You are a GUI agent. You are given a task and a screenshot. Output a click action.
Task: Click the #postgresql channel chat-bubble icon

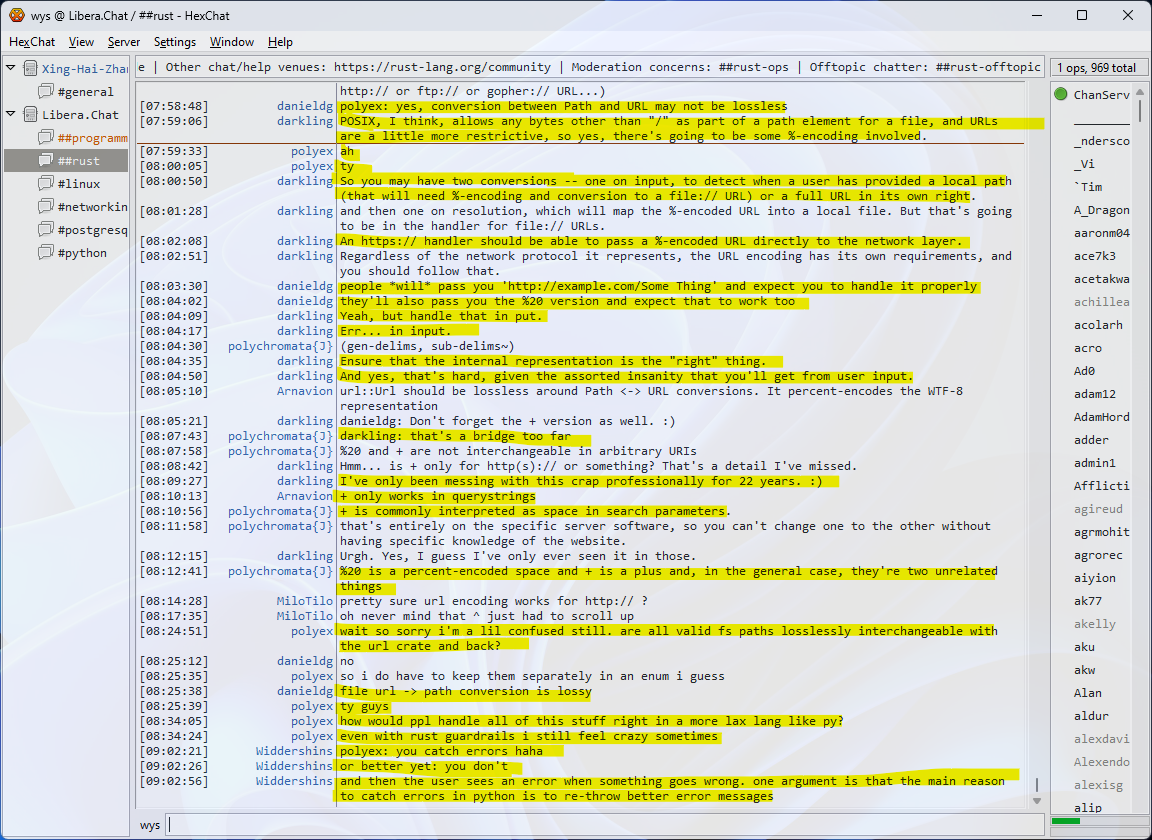tap(46, 230)
